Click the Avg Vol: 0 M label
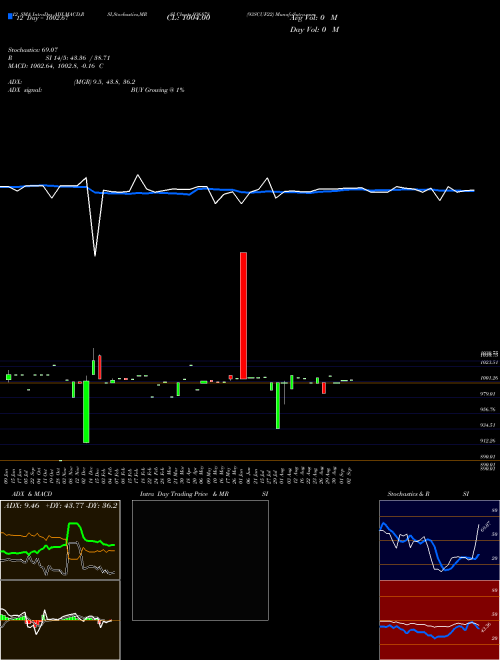 pyautogui.click(x=314, y=18)
